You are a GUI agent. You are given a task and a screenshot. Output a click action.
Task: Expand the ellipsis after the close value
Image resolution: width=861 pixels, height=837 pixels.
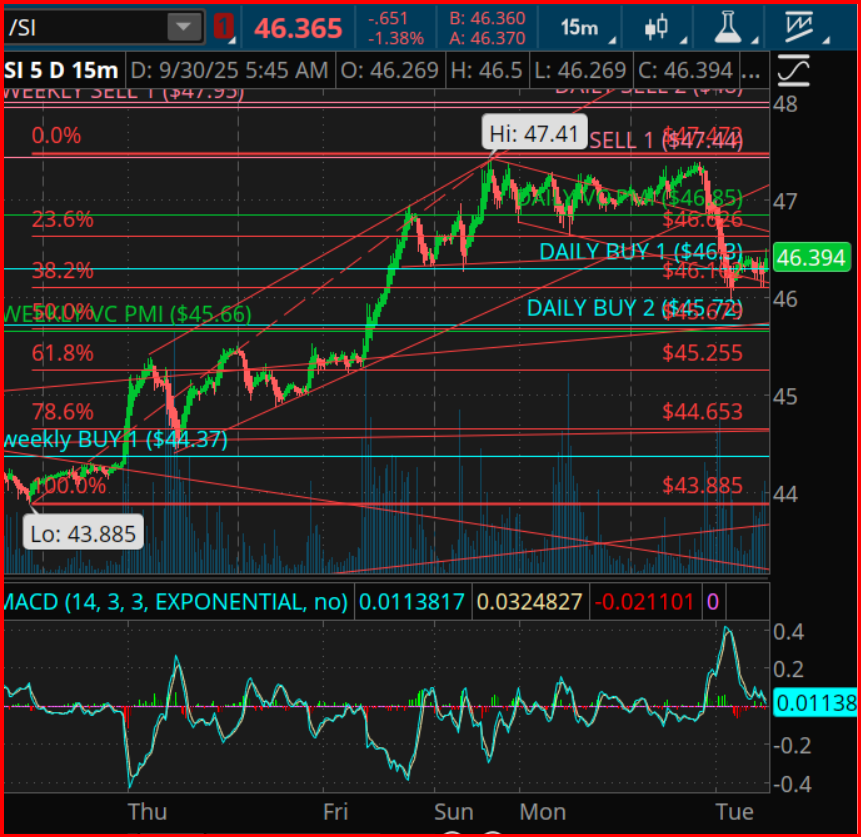tap(756, 72)
